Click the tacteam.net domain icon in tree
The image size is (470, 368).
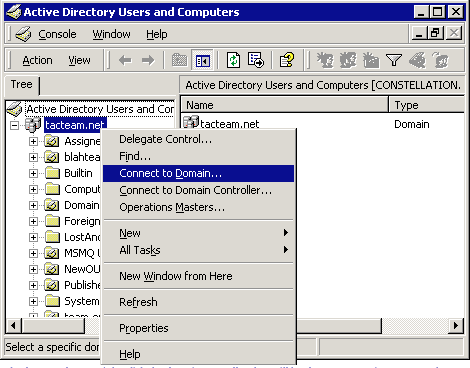pyautogui.click(x=33, y=125)
